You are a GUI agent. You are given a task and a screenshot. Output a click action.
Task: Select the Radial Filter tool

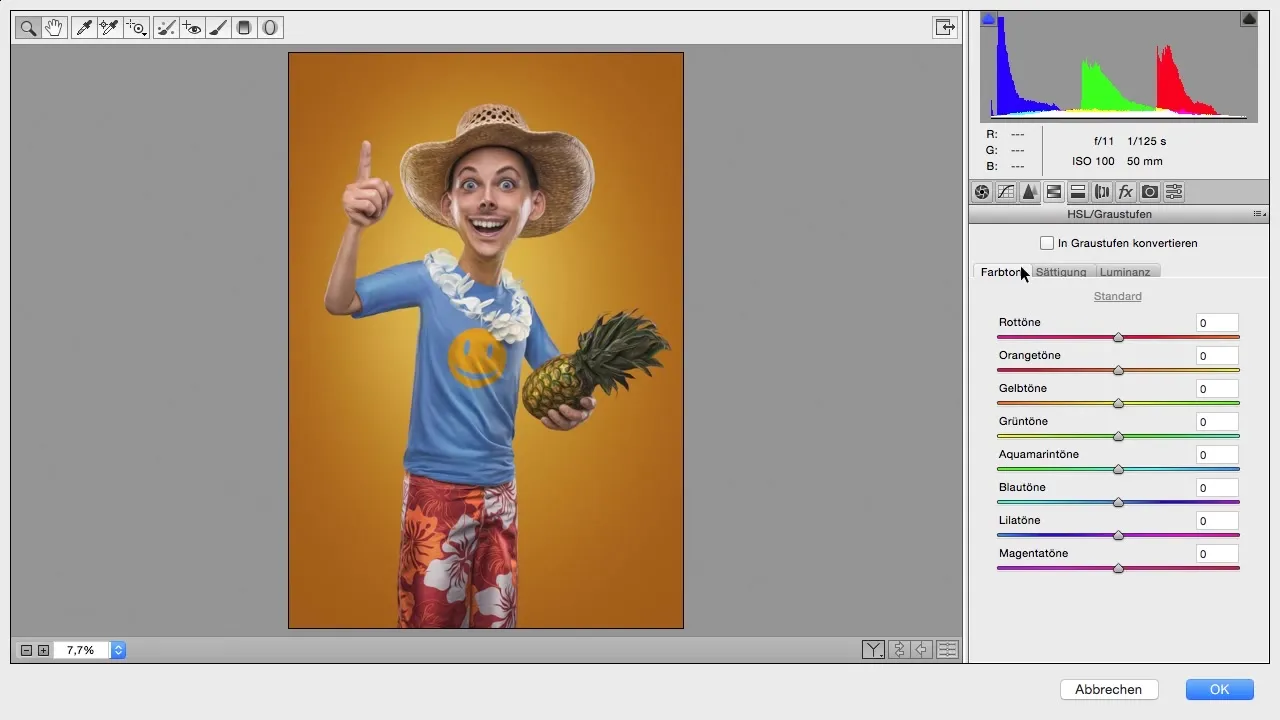coord(270,28)
